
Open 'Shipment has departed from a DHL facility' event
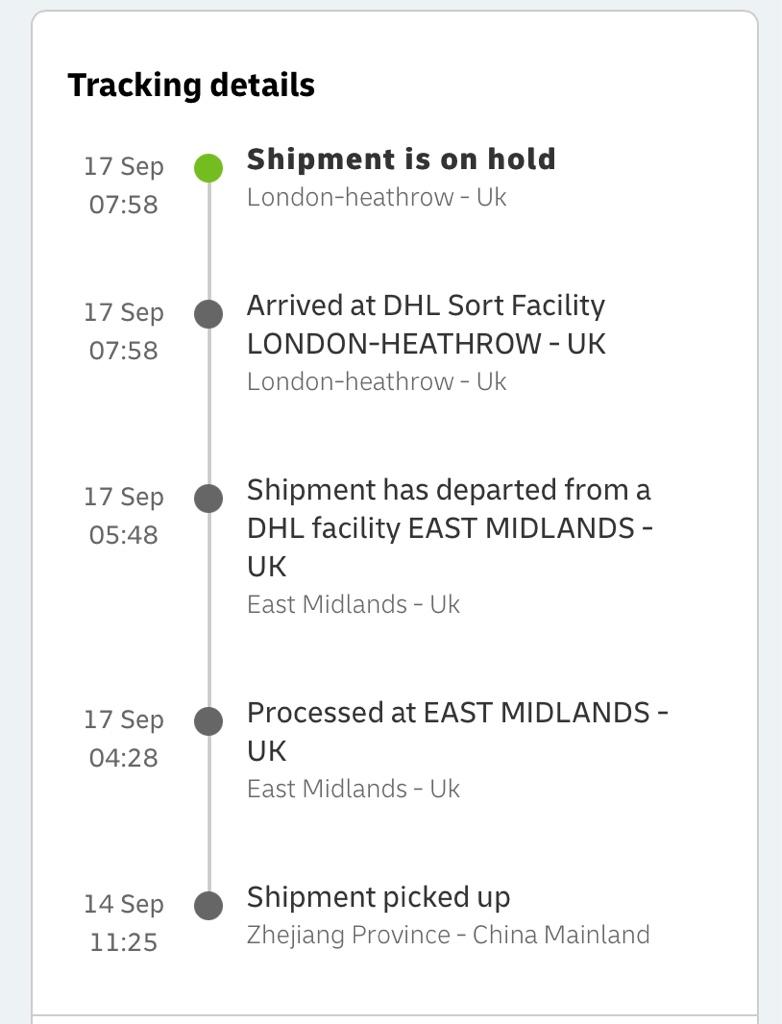point(449,527)
